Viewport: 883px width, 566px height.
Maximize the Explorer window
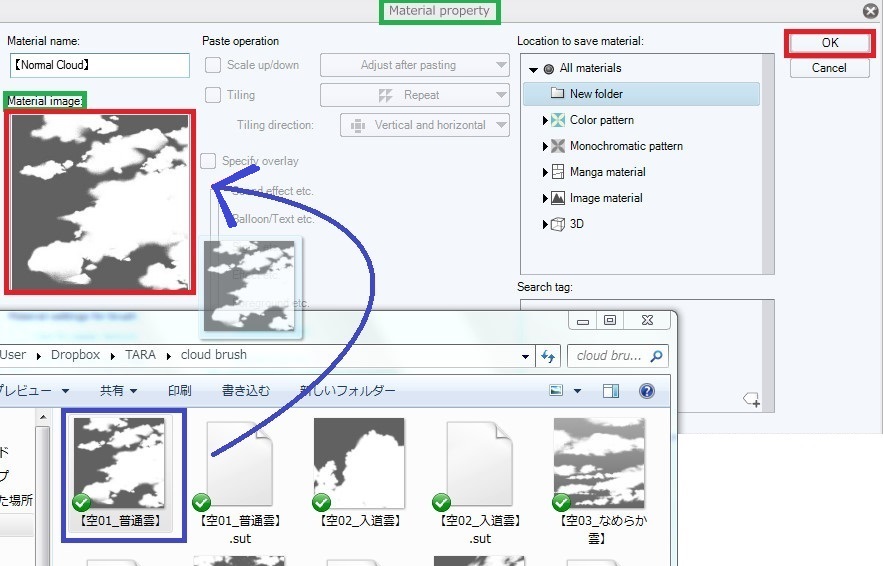(x=610, y=320)
